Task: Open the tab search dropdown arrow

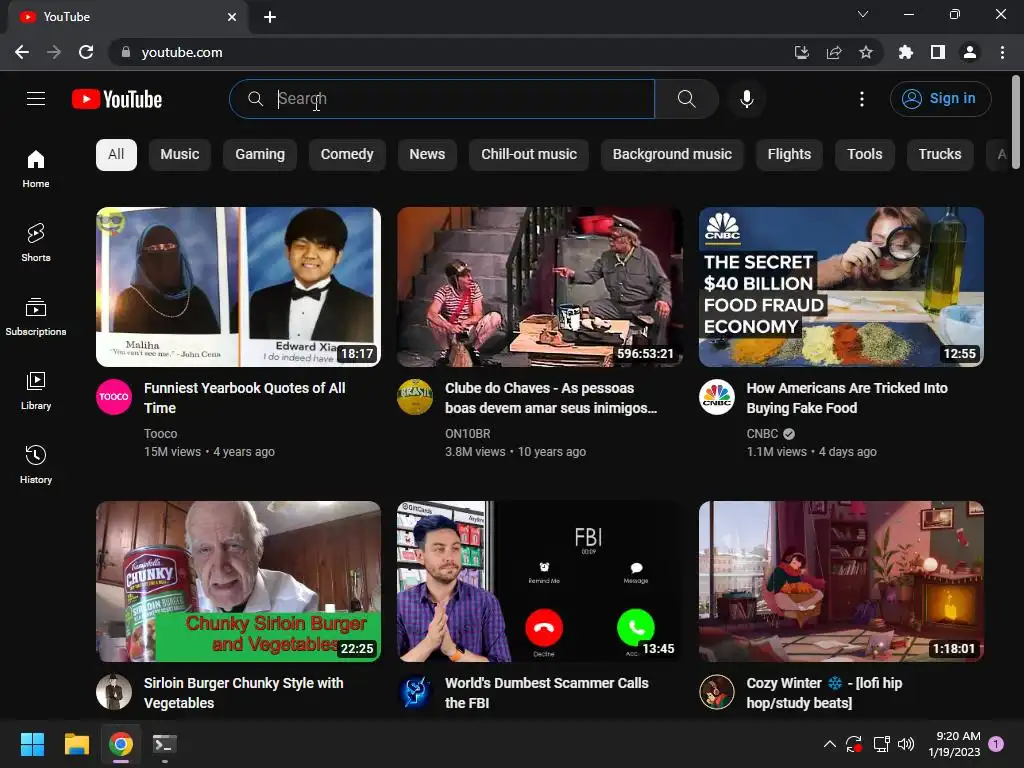Action: 863,14
